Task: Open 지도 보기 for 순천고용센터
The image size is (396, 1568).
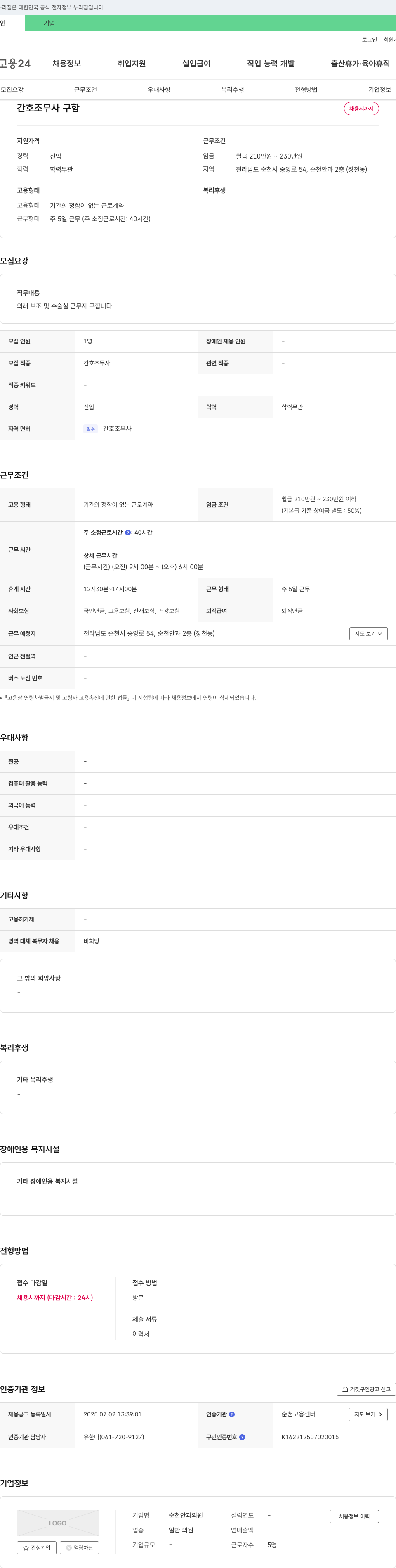Action: [x=368, y=1414]
